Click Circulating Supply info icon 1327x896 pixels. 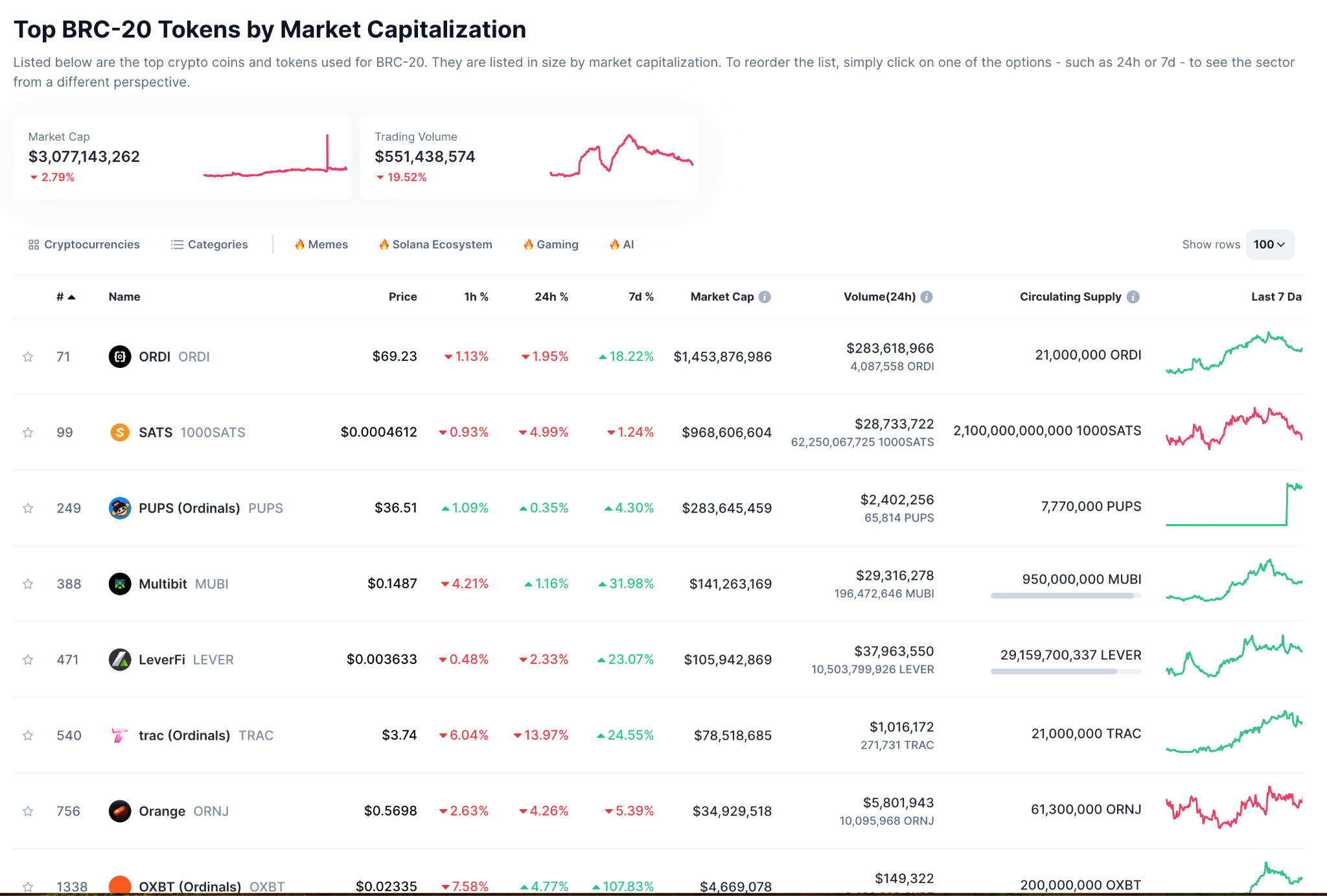click(1133, 297)
